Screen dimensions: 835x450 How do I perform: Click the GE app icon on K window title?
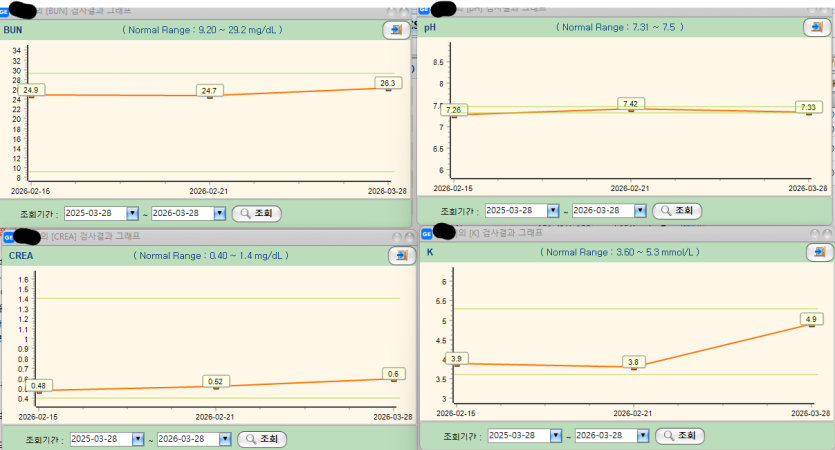tap(427, 234)
